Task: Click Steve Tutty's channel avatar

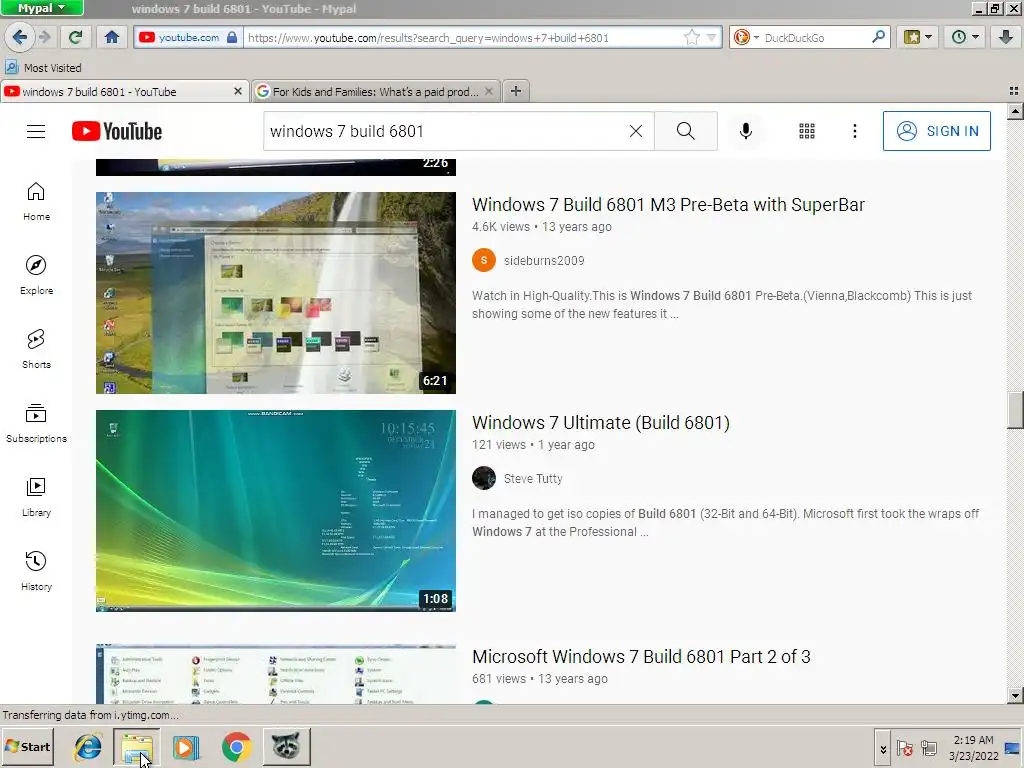Action: click(x=484, y=478)
